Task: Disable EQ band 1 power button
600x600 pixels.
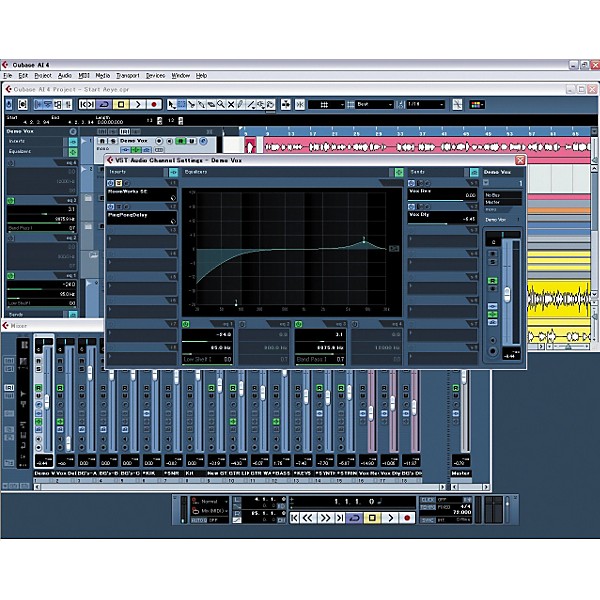Action: [186, 324]
